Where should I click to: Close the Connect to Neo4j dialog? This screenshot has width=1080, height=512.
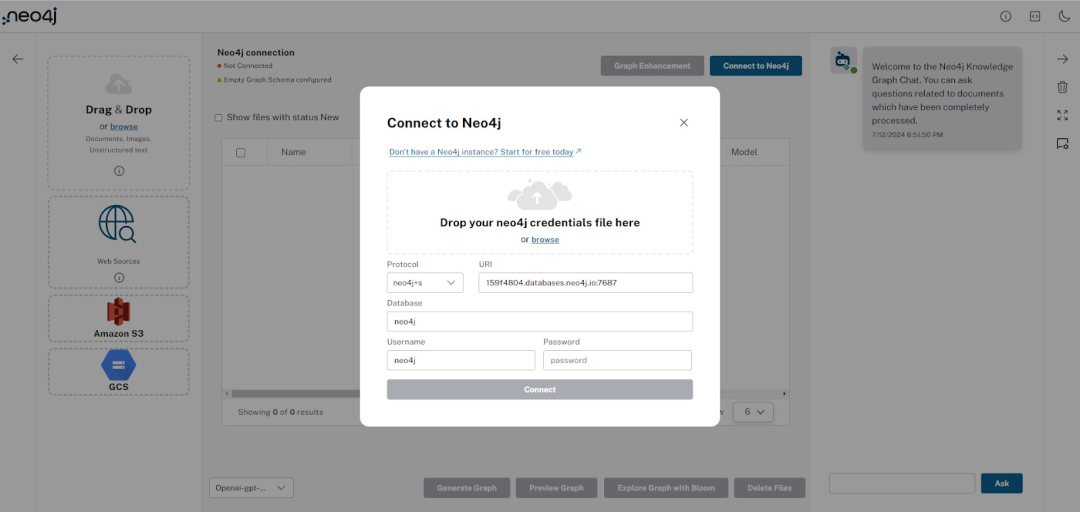tap(683, 123)
